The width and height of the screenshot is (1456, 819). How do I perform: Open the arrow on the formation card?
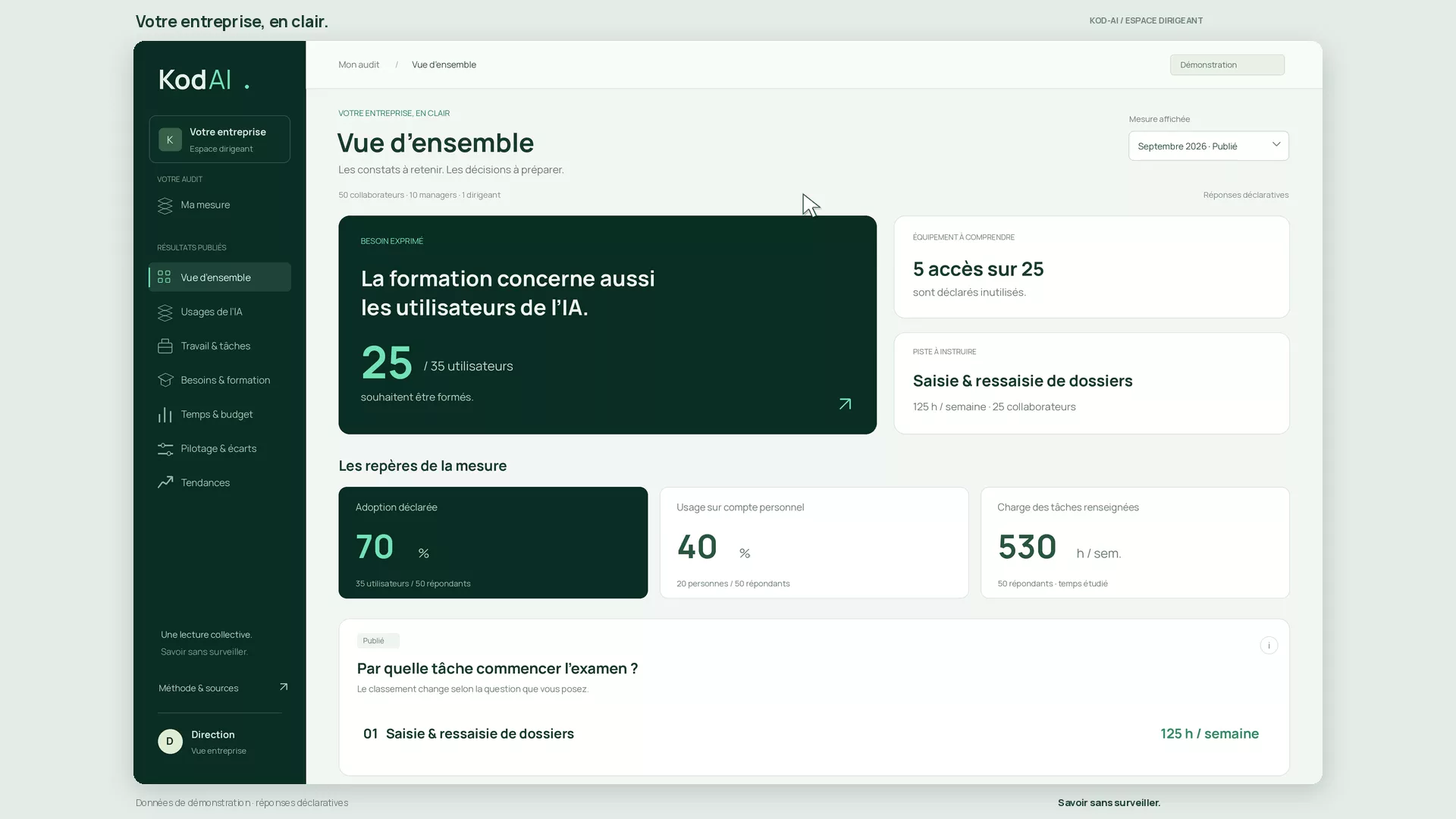(845, 404)
